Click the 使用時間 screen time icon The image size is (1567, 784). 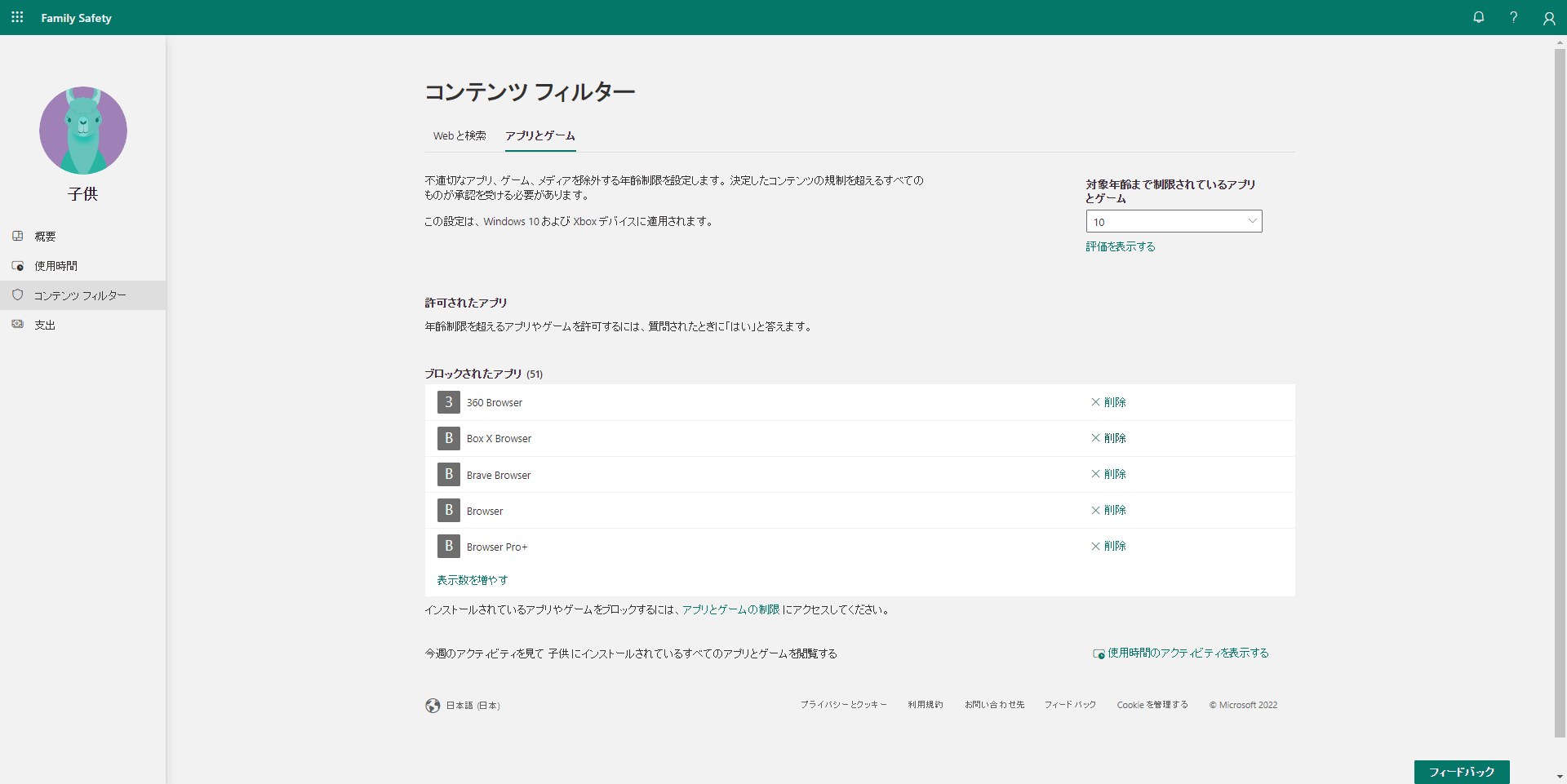(17, 265)
